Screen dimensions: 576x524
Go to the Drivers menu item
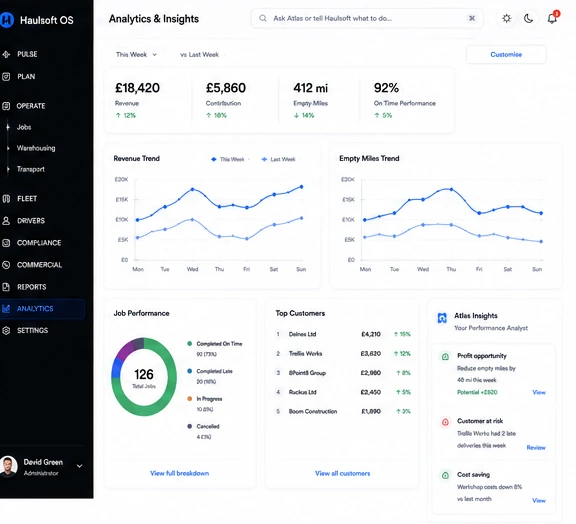31,221
